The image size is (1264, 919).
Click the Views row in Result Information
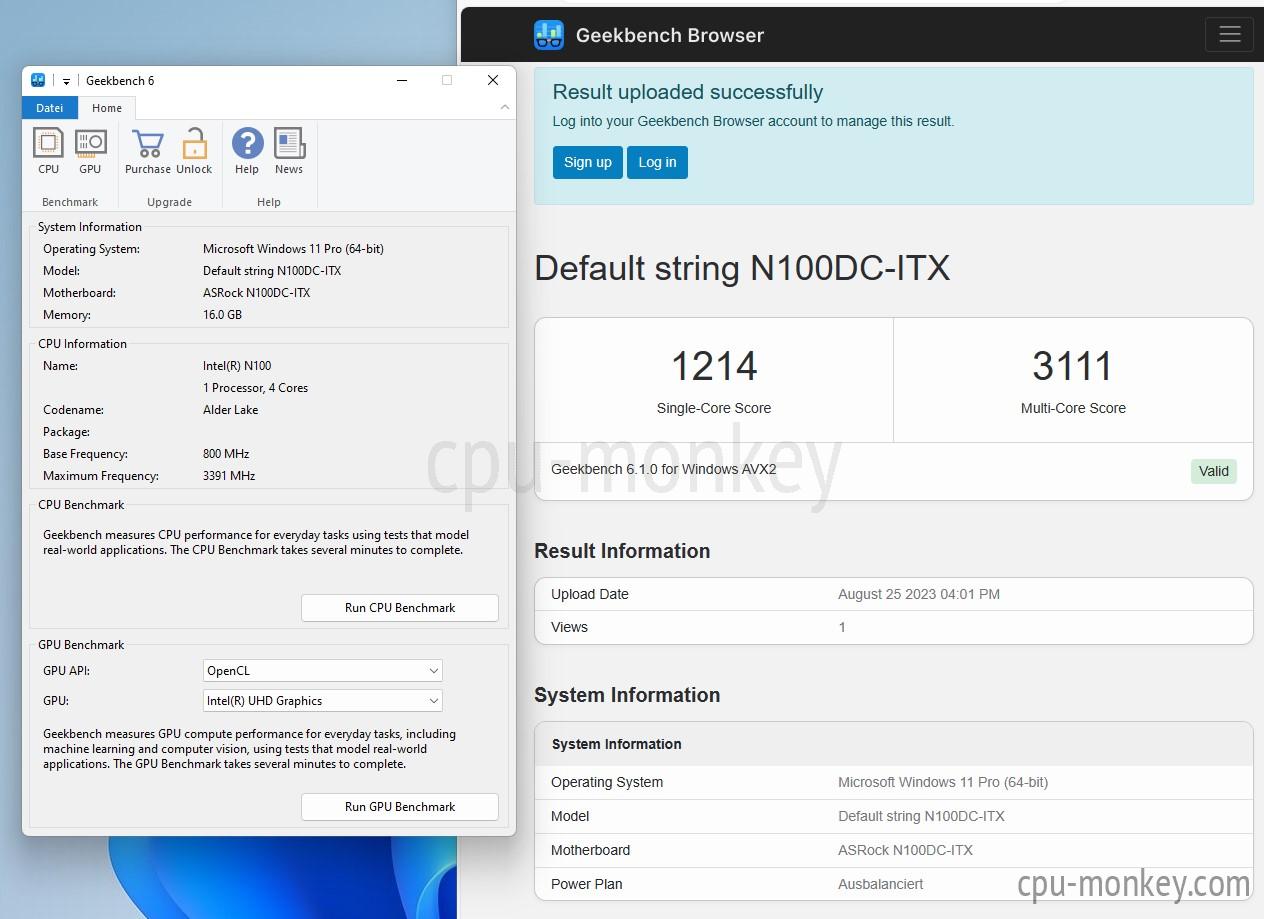click(x=893, y=627)
